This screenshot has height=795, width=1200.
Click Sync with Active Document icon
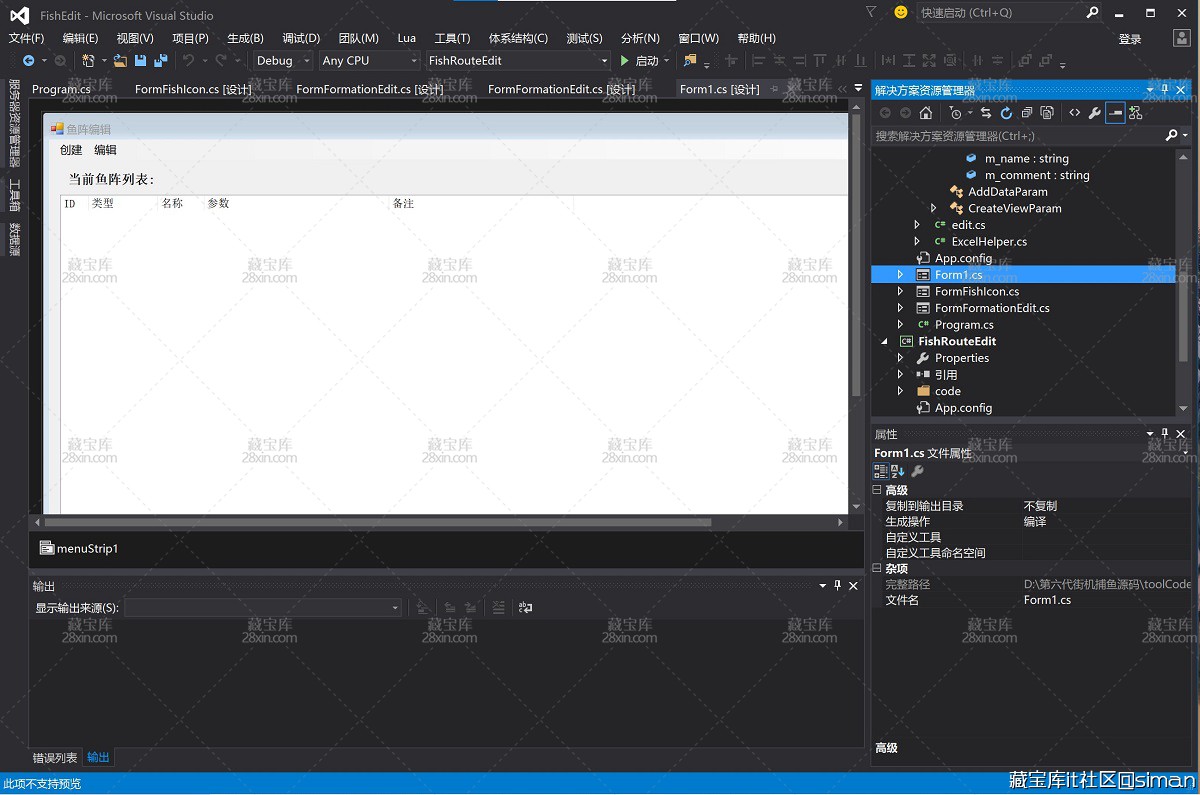986,113
